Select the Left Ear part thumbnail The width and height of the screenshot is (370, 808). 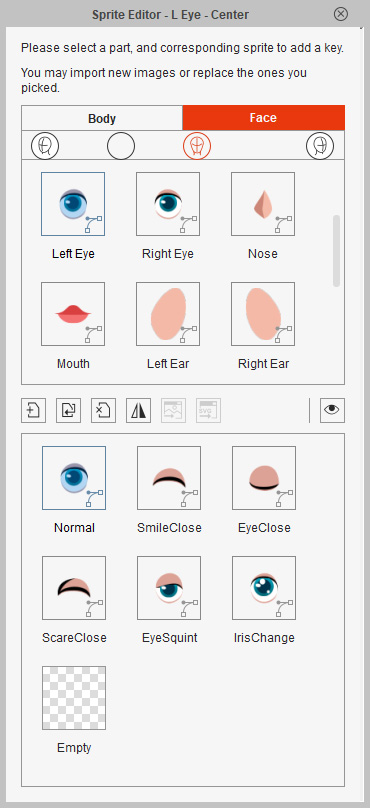(168, 314)
